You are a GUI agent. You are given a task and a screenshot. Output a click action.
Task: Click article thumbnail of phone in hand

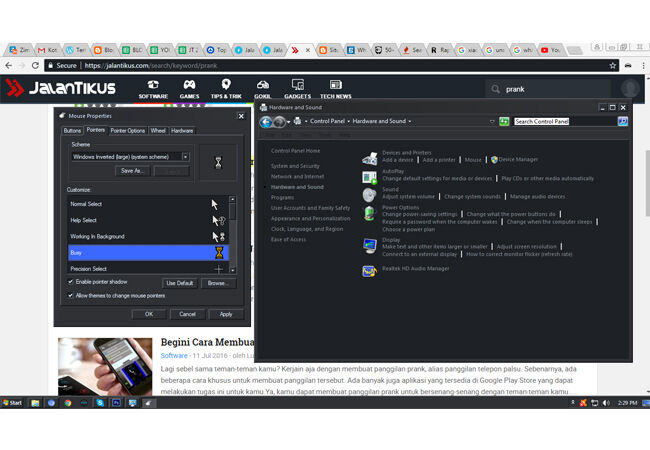[x=105, y=366]
